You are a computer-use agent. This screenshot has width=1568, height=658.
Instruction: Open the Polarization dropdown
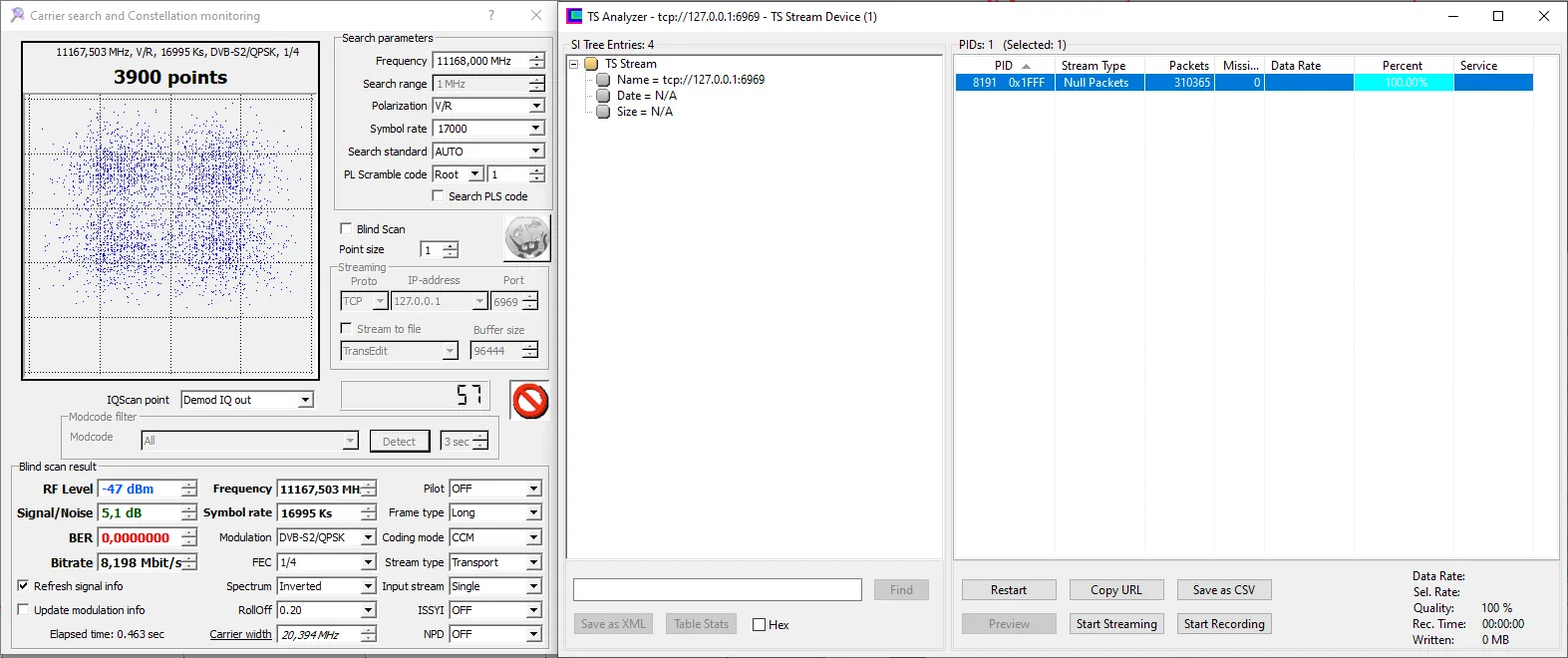coord(536,106)
